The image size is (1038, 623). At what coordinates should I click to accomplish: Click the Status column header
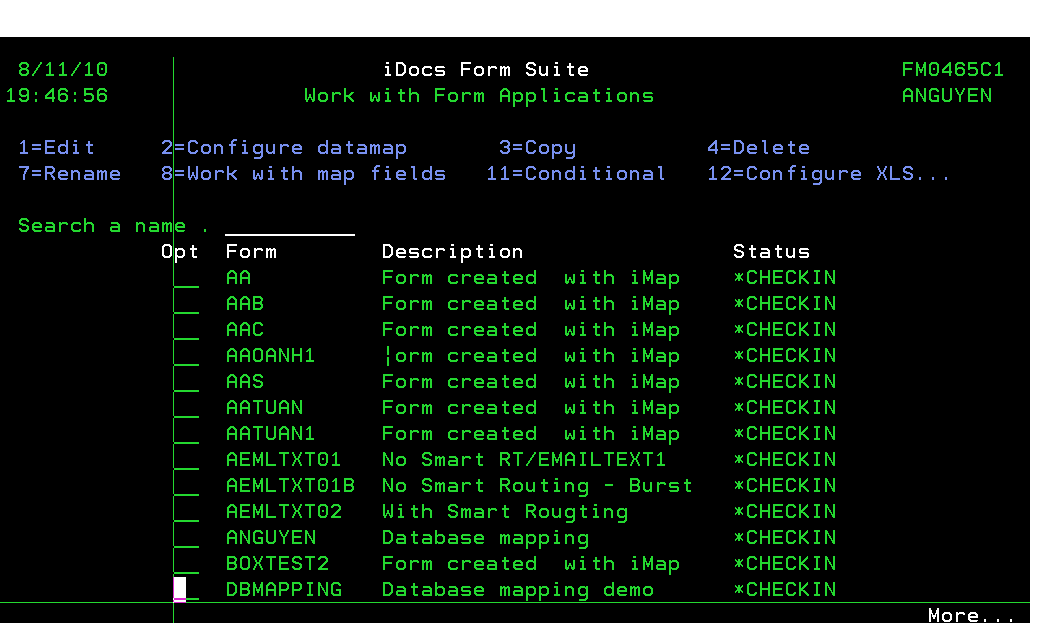click(x=771, y=252)
